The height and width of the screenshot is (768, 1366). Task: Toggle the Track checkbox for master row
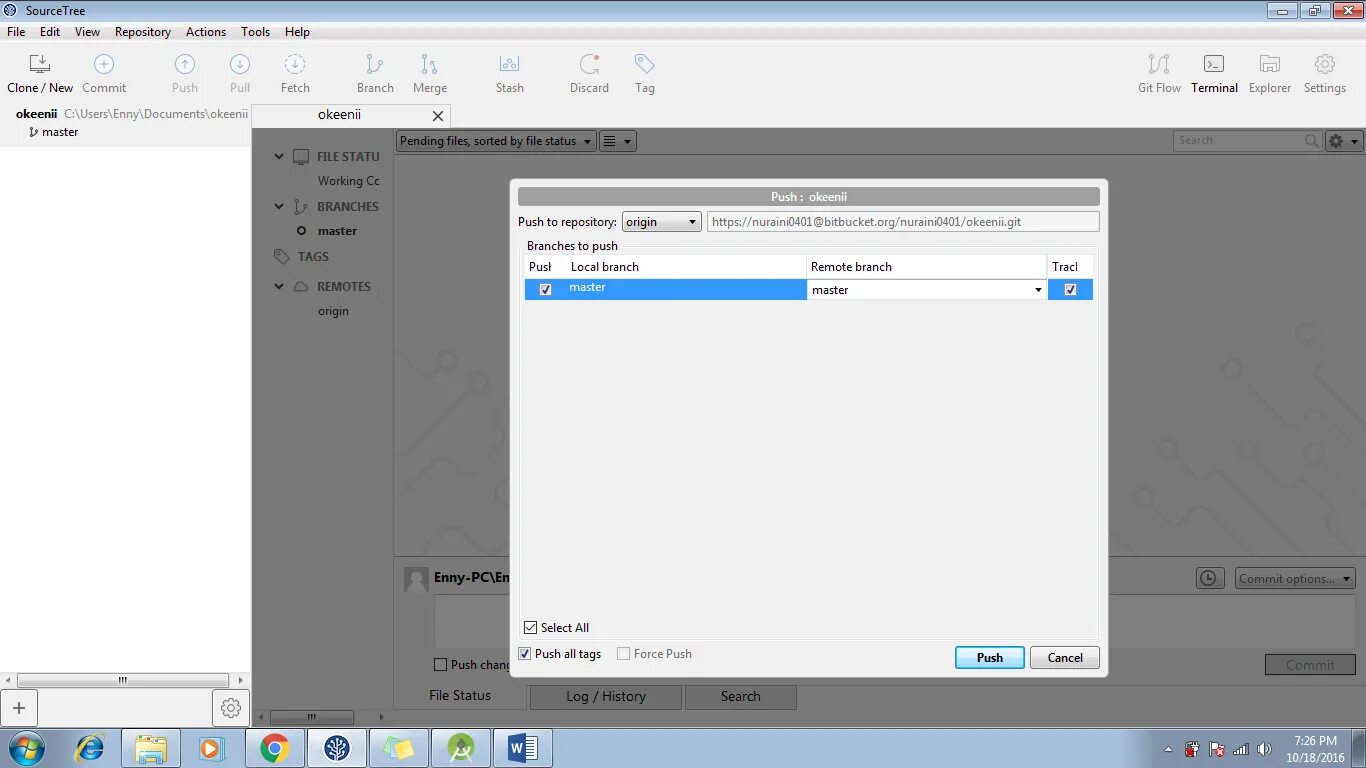[x=1070, y=290]
